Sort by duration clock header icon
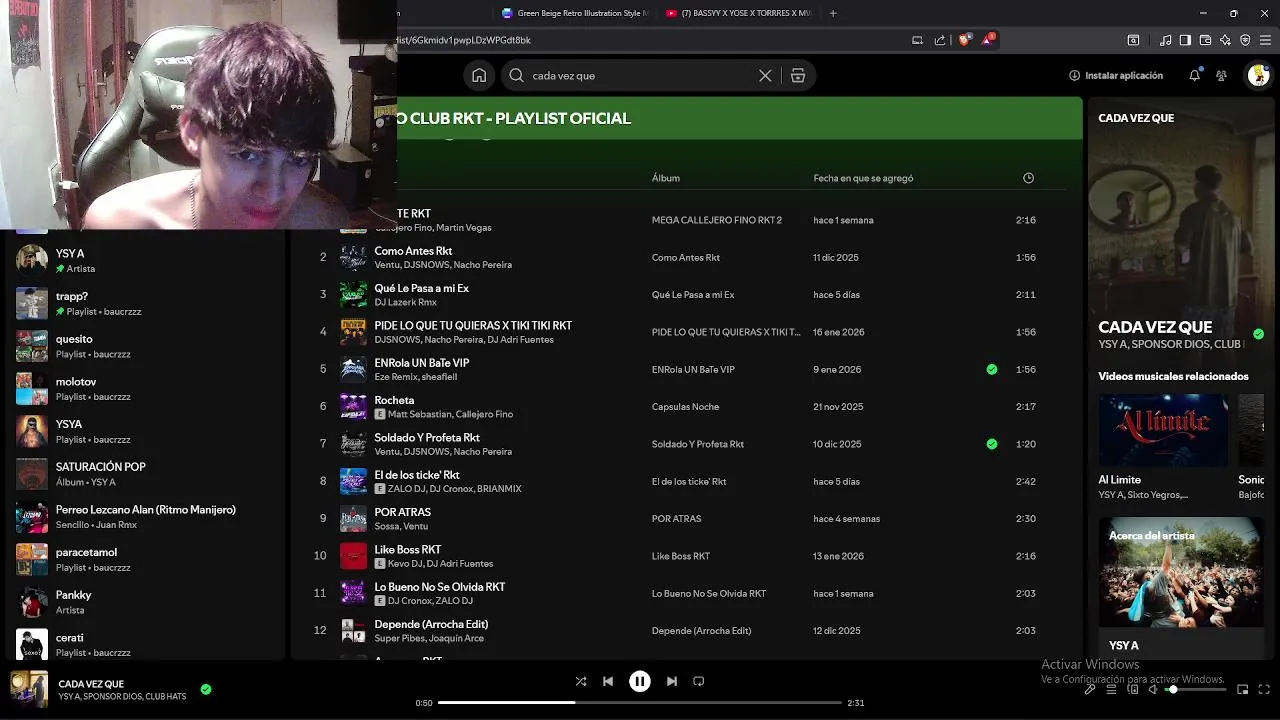The width and height of the screenshot is (1280, 720). coord(1028,178)
